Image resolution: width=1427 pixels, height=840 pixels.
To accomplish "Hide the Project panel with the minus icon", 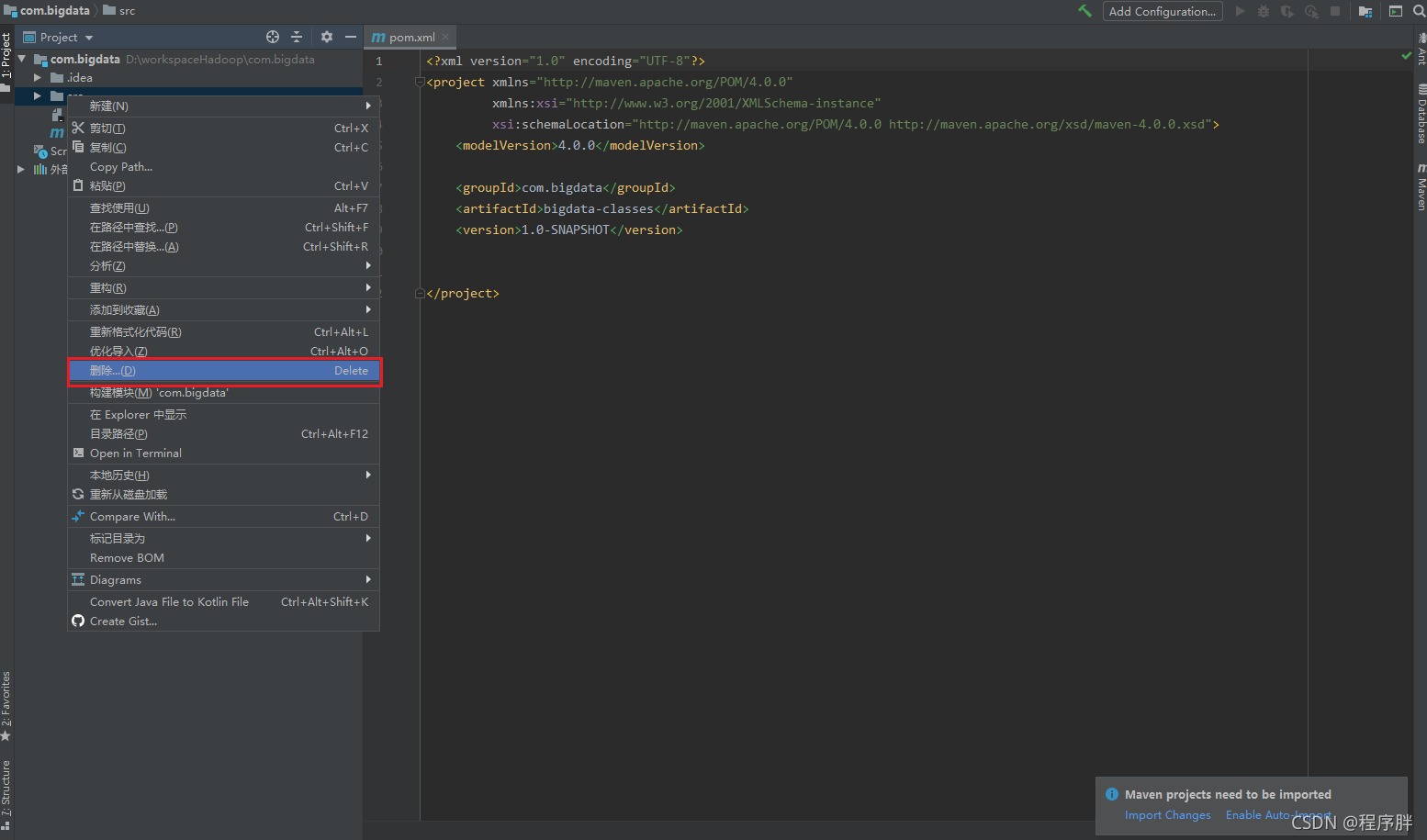I will (350, 37).
